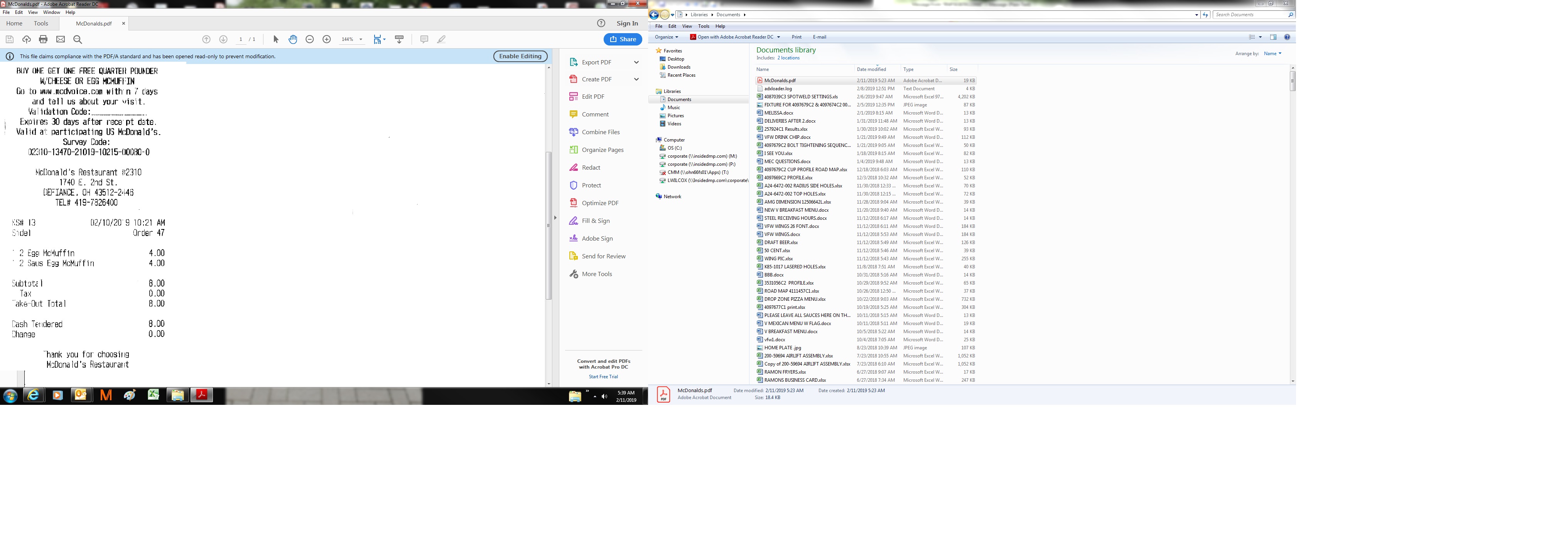The width and height of the screenshot is (1568, 556).
Task: Switch to the Acrobat Tools tab
Action: [x=41, y=23]
